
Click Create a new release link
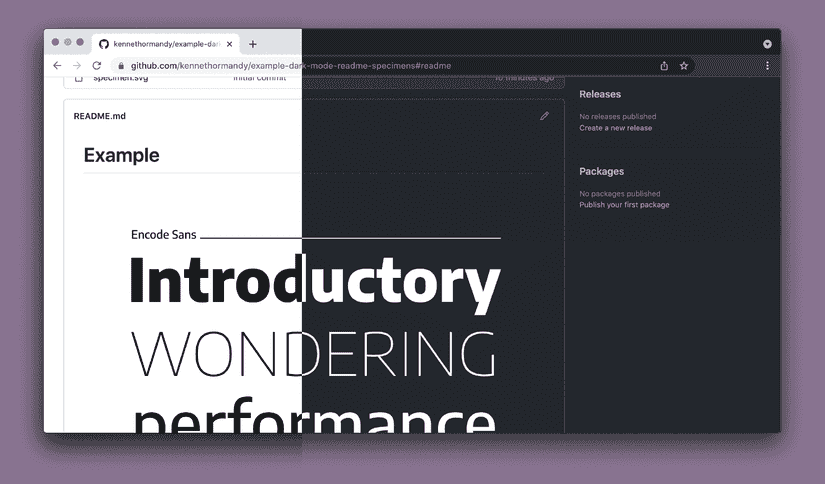pyautogui.click(x=616, y=128)
